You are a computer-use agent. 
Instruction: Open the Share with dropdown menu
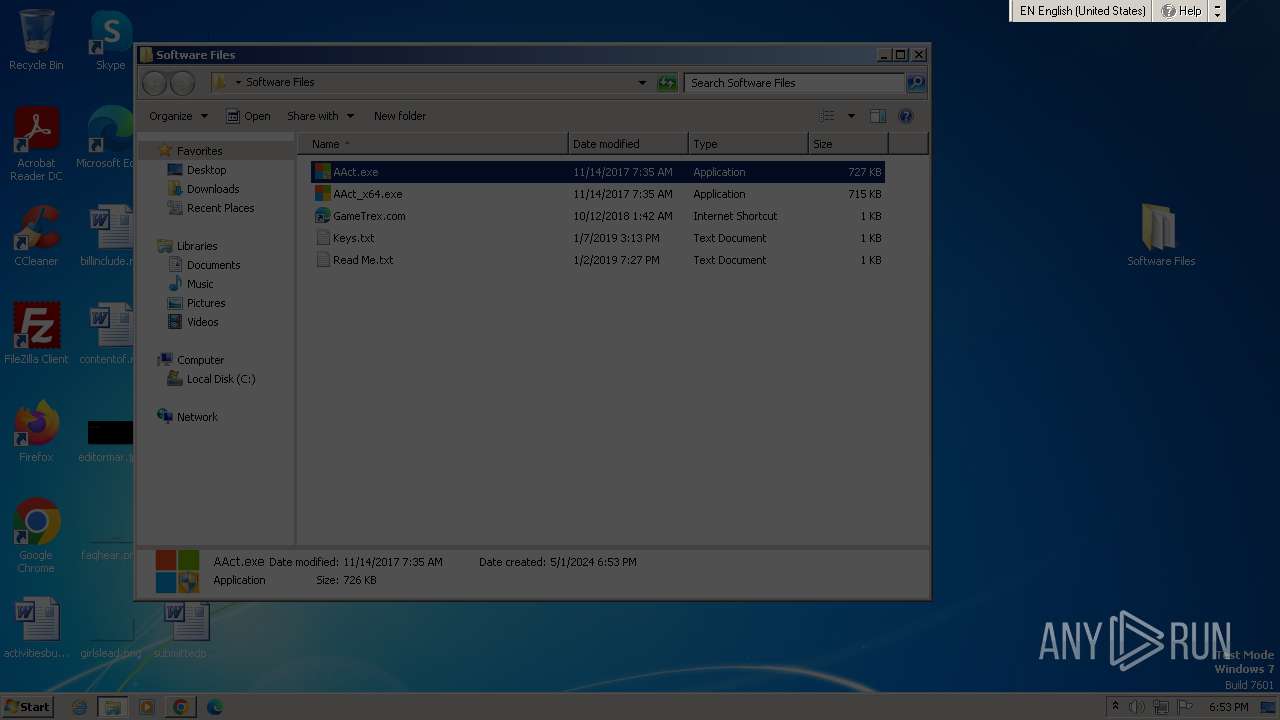pyautogui.click(x=320, y=116)
